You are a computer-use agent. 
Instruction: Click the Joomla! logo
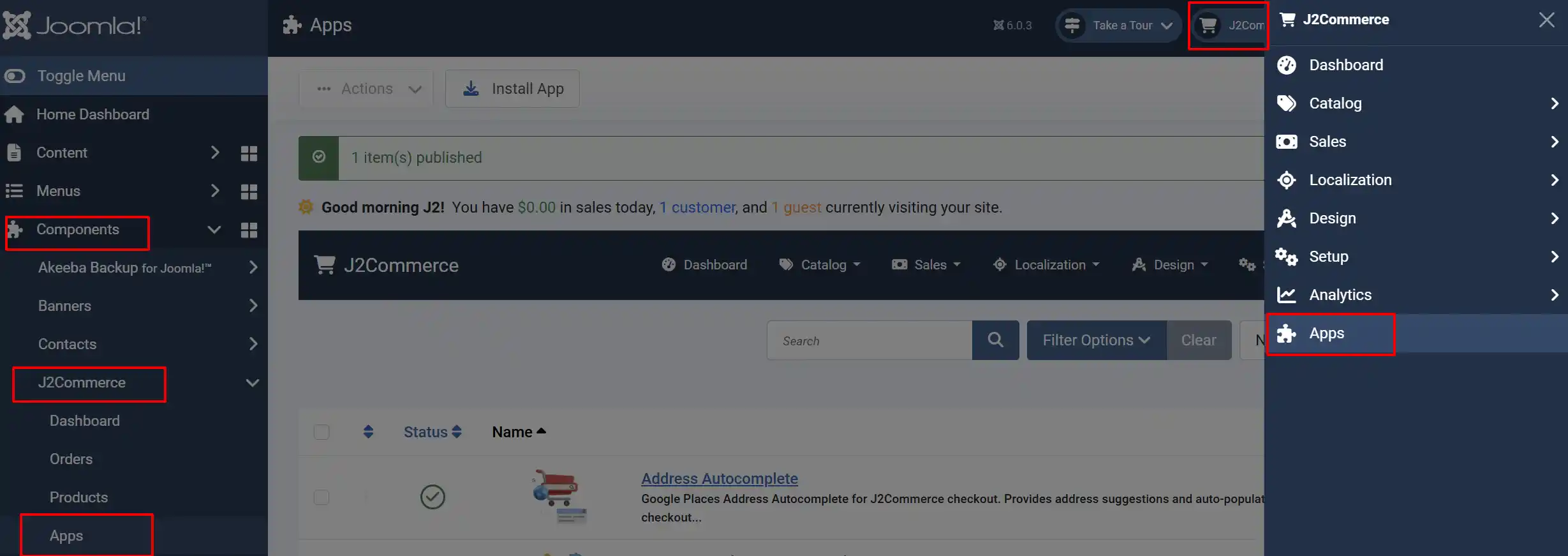(x=74, y=26)
